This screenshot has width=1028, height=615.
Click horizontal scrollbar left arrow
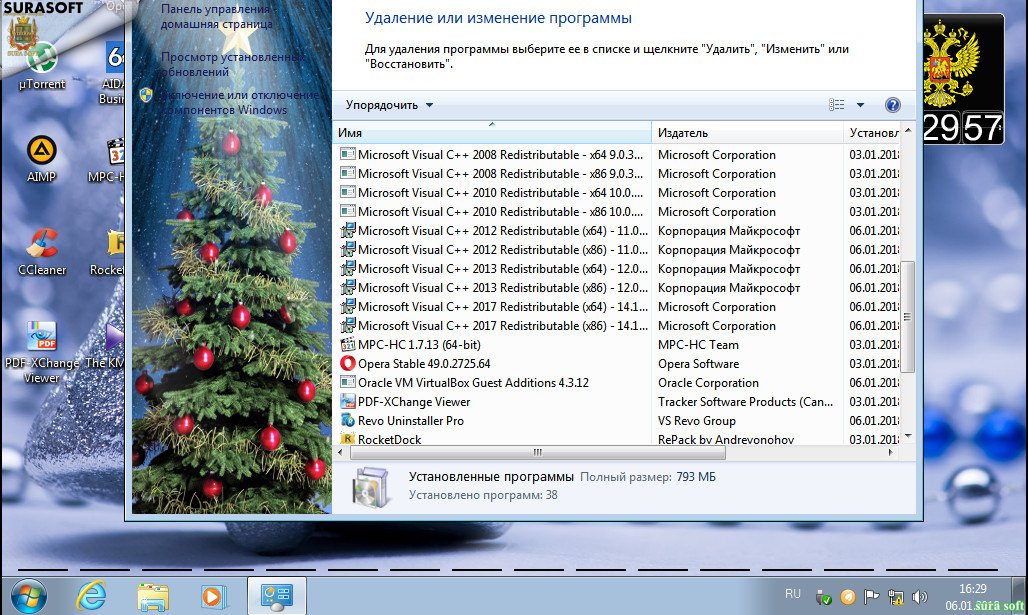[340, 452]
